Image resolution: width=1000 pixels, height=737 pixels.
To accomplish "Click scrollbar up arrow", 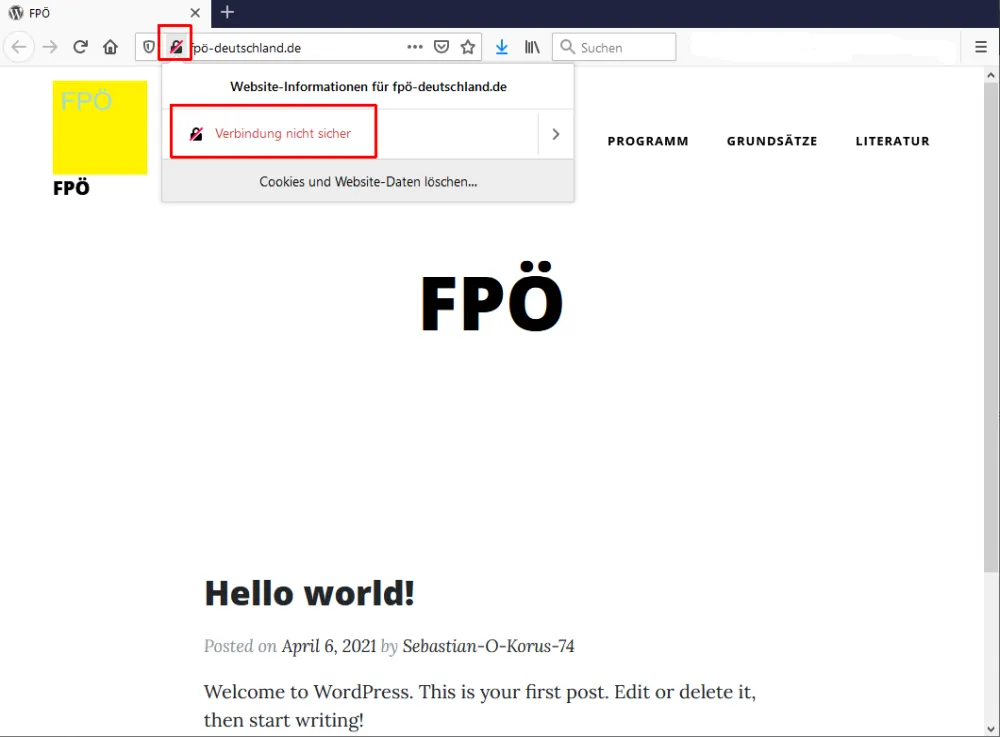I will click(x=990, y=75).
